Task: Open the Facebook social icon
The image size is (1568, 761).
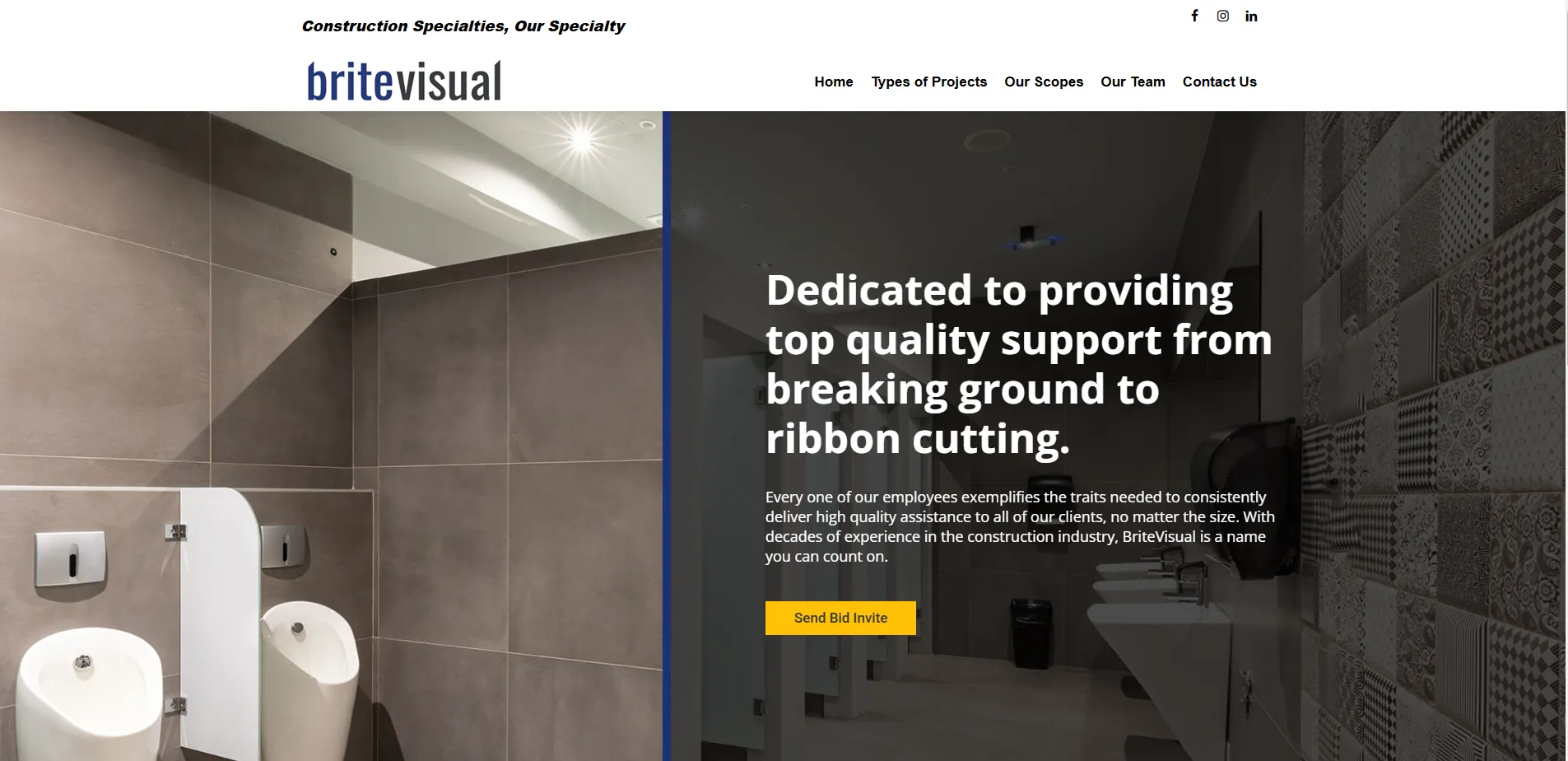Action: 1194,16
